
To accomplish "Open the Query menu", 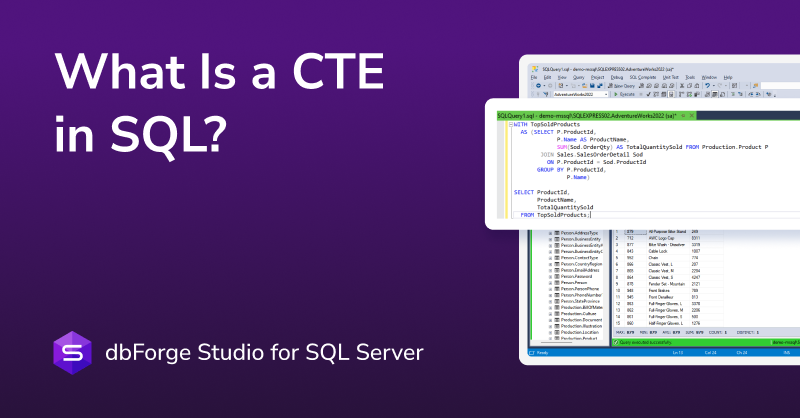I will click(x=579, y=78).
